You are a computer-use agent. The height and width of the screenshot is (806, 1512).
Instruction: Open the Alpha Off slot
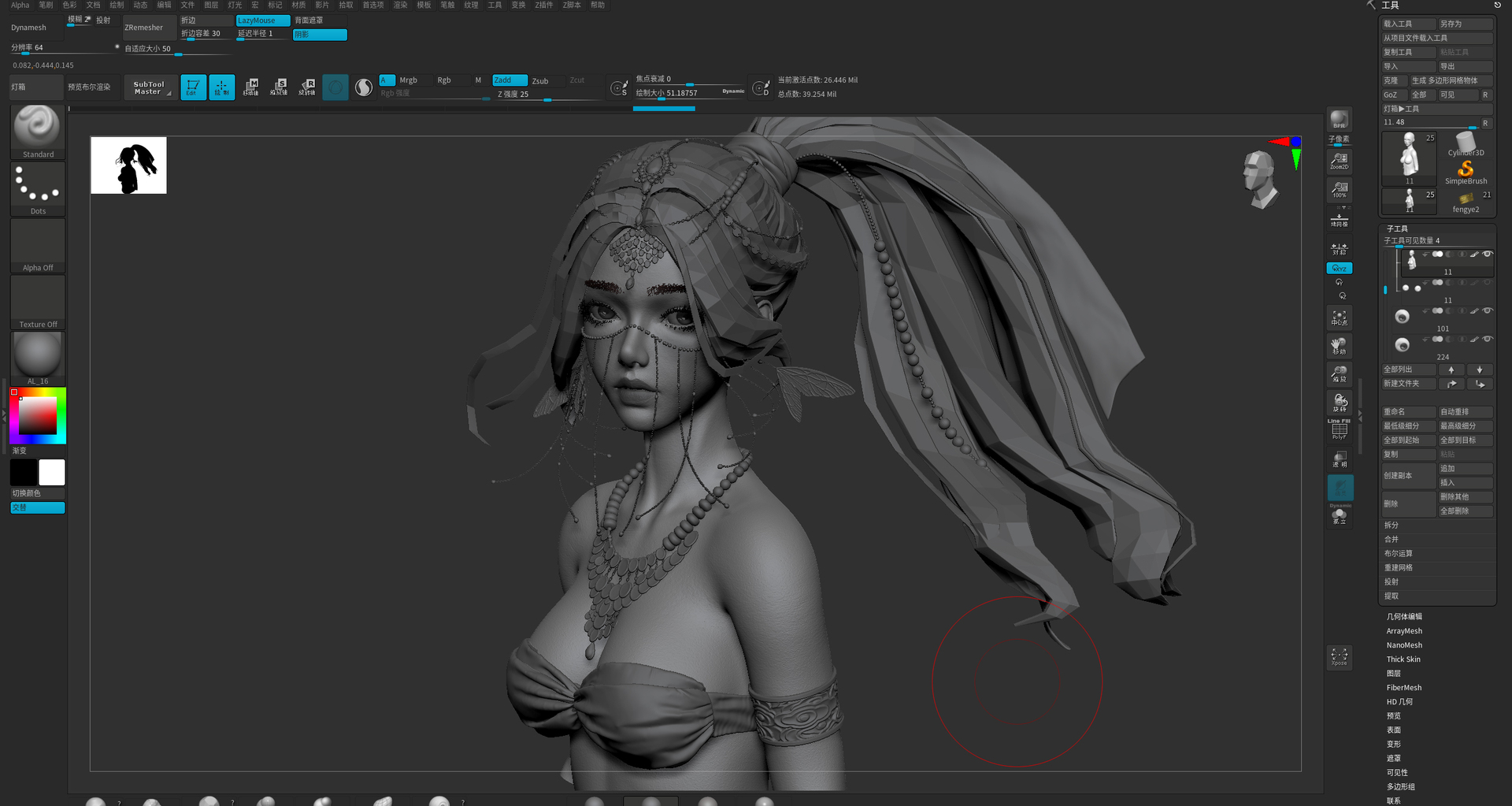click(x=37, y=246)
